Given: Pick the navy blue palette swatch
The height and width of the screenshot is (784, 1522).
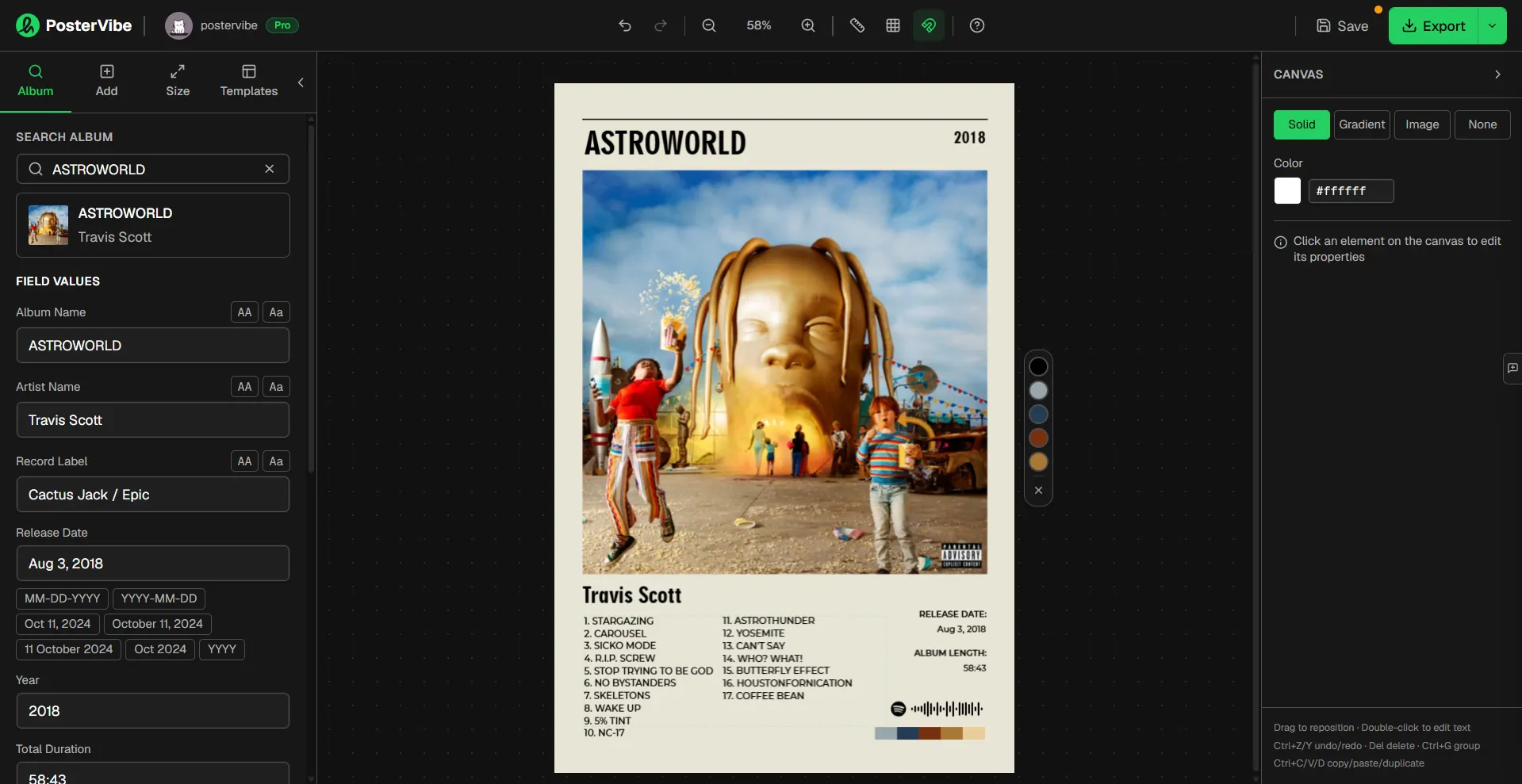Looking at the screenshot, I should pyautogui.click(x=1038, y=414).
